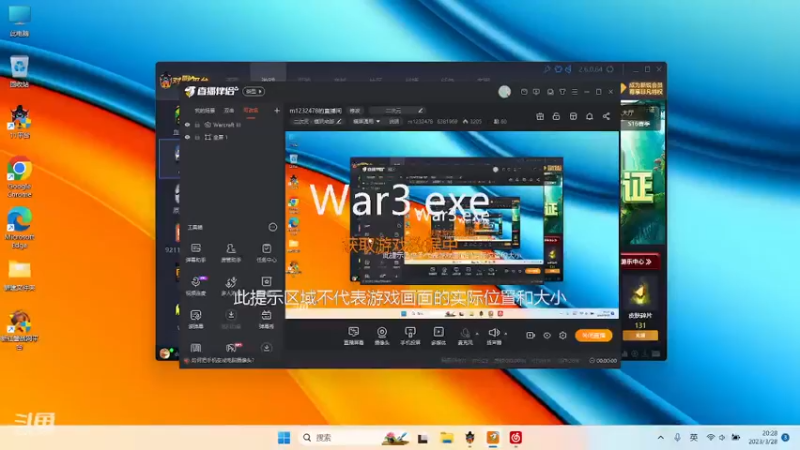Open the video link tool with new badge

pyautogui.click(x=196, y=286)
